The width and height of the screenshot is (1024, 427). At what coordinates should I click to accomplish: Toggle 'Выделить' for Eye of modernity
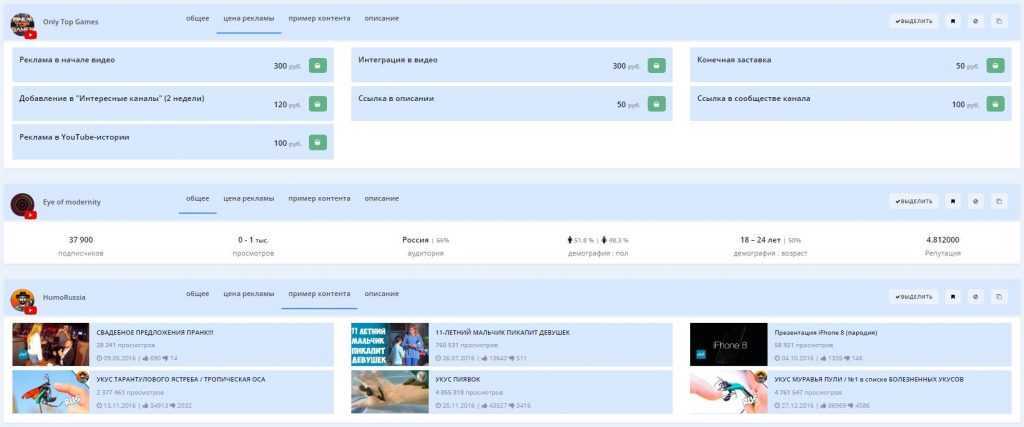tap(914, 201)
